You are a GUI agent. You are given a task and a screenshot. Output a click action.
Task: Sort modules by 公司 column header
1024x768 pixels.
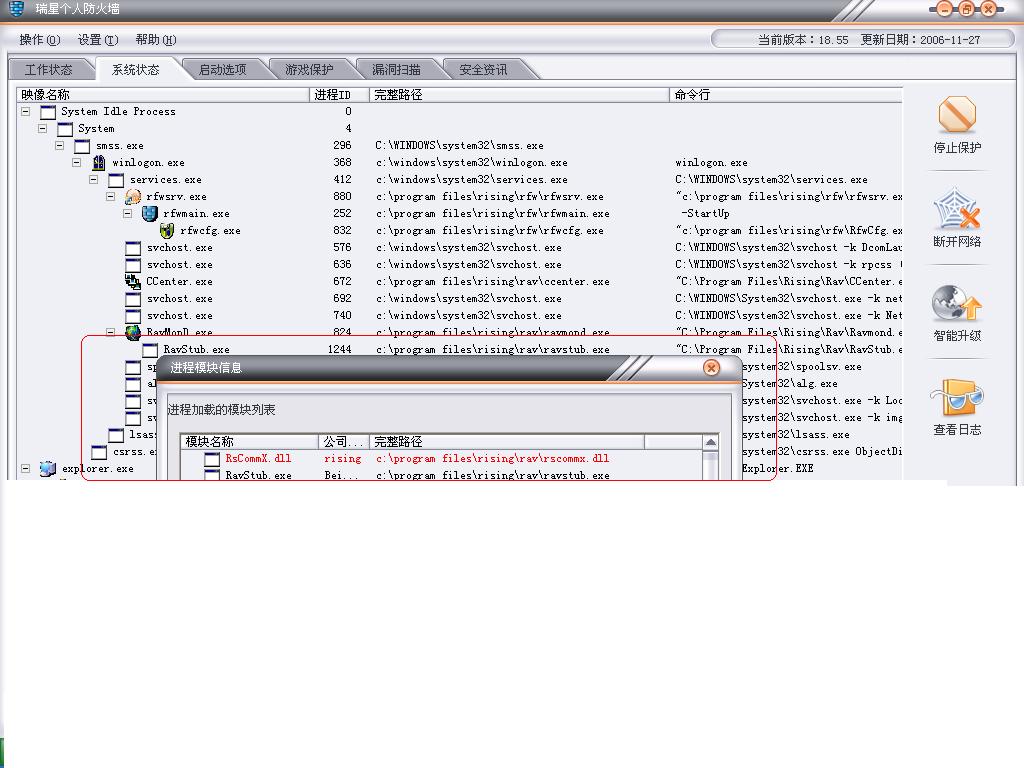click(344, 442)
